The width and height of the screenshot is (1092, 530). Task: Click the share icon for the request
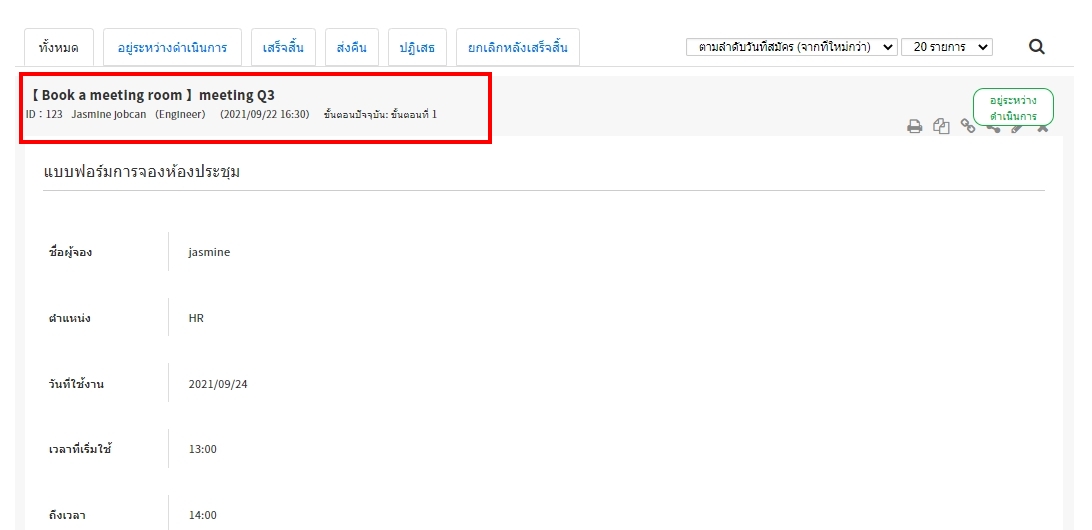click(x=993, y=128)
